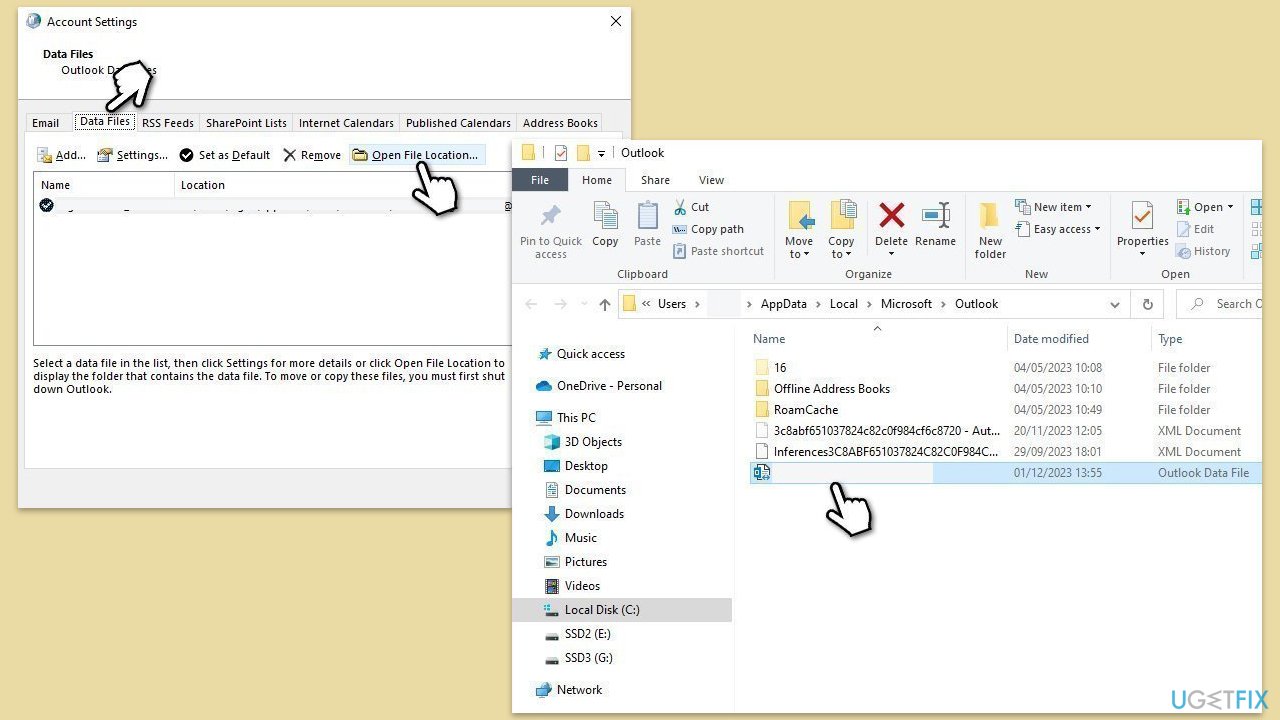Click Rename in ribbon
The width and height of the screenshot is (1280, 720).
935,224
